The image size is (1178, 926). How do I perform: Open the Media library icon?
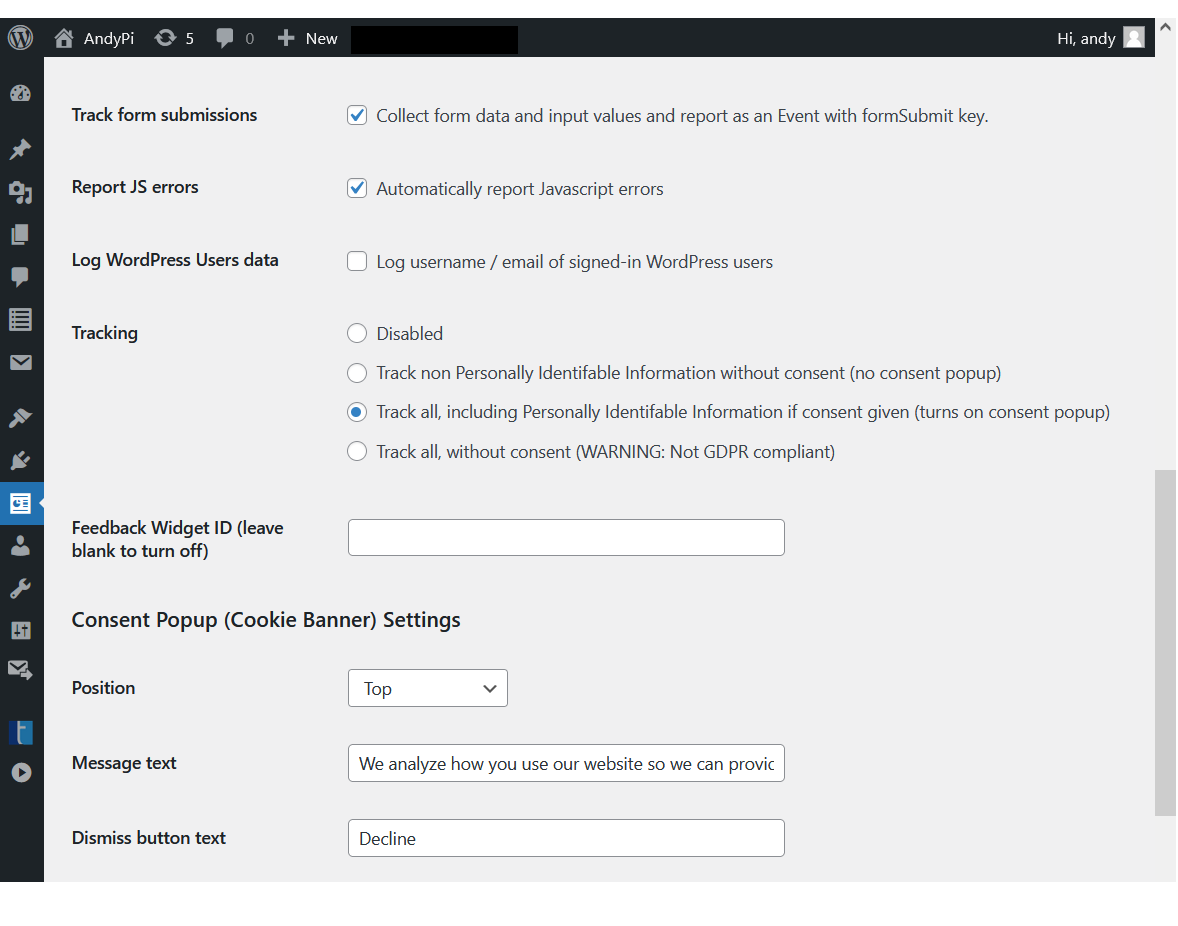pyautogui.click(x=21, y=192)
